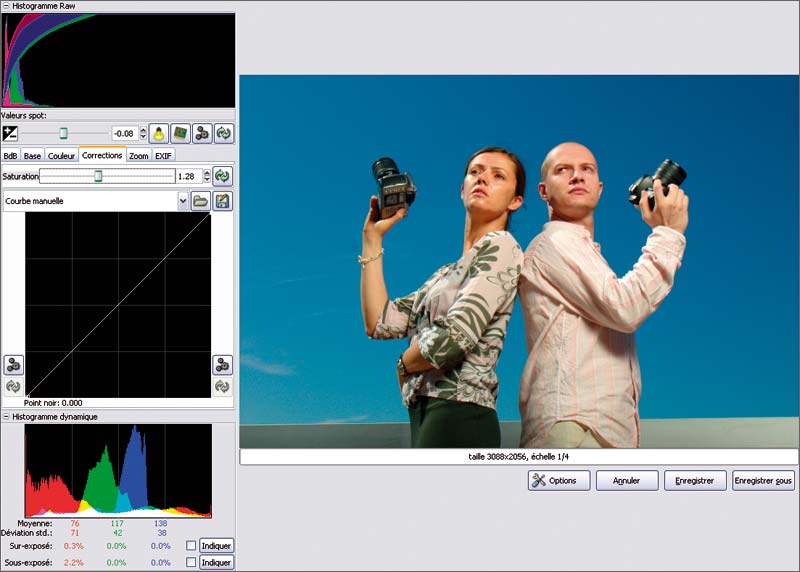This screenshot has height=572, width=800.
Task: Click the yellow light bulb highlight-restore icon
Action: (x=158, y=133)
